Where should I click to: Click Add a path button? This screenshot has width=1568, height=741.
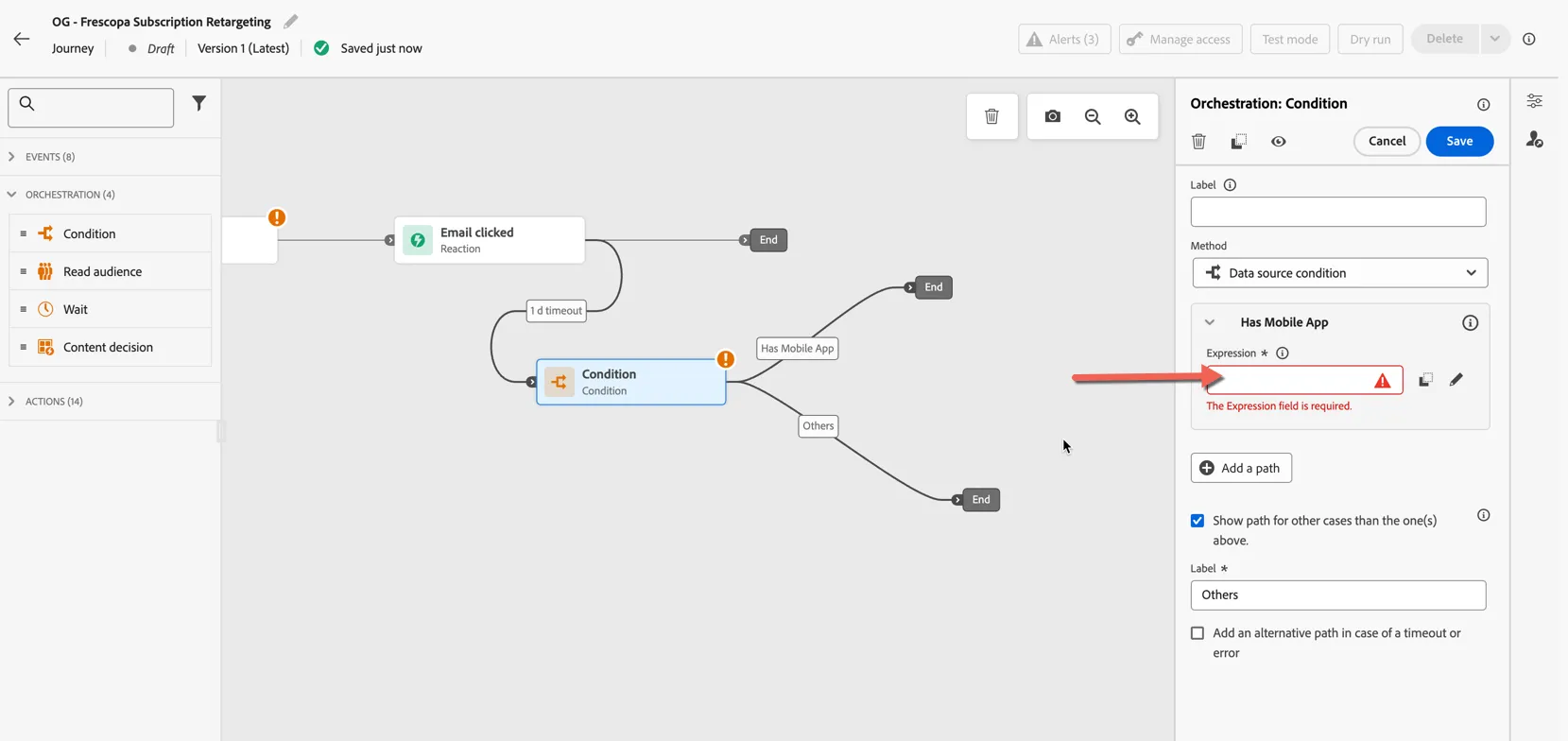tap(1241, 468)
